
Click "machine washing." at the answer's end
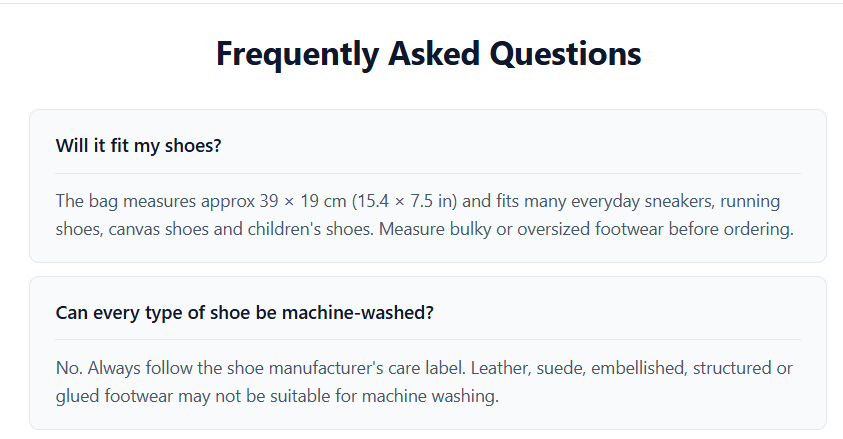coord(430,396)
